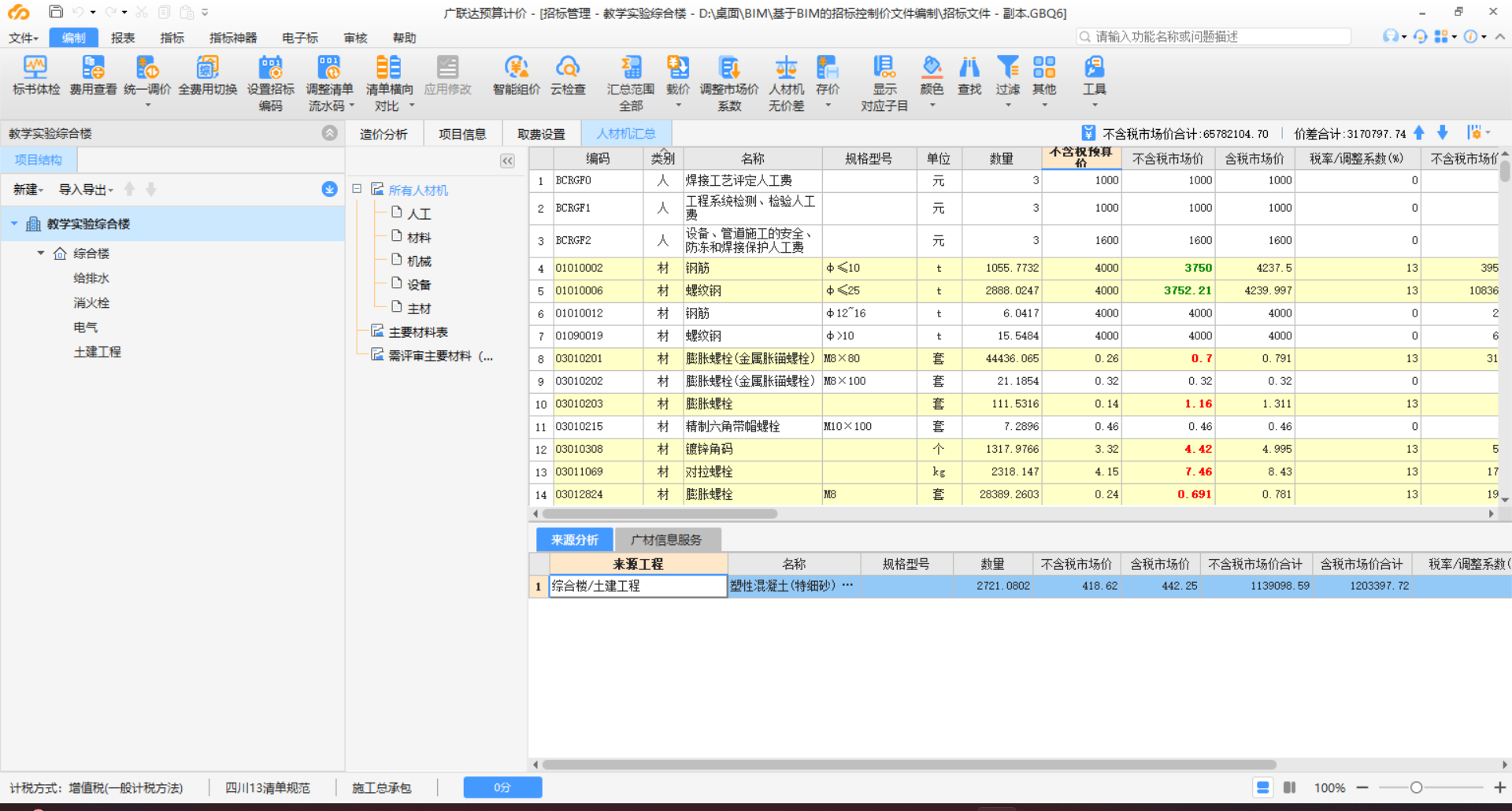The width and height of the screenshot is (1512, 811).
Task: Collapse the 教学实验综合楼 tree node
Action: pos(14,224)
